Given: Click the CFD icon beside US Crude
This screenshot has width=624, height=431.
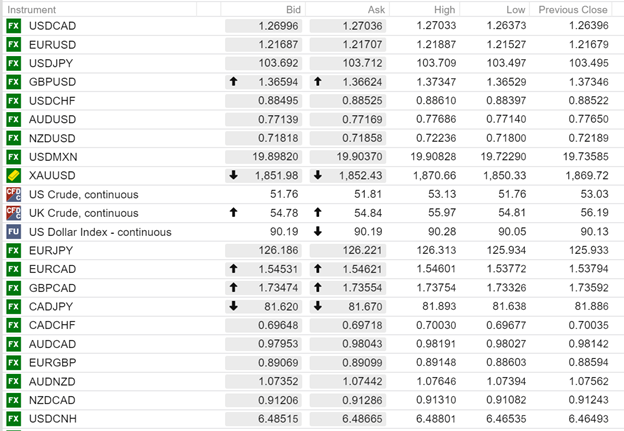Looking at the screenshot, I should point(14,194).
